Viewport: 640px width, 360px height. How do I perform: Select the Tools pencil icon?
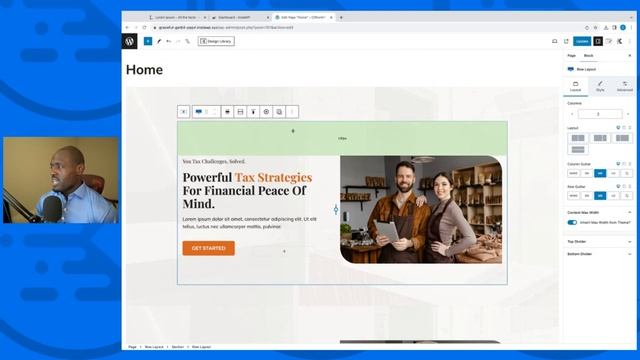click(x=159, y=41)
